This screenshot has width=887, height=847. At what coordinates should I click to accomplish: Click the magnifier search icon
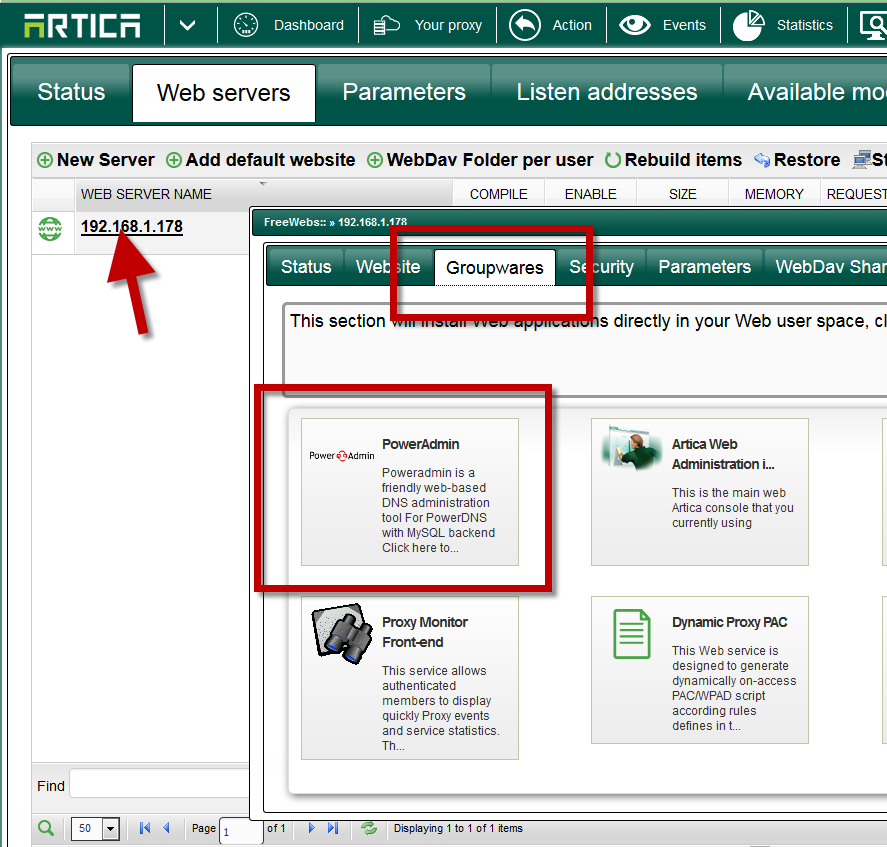(x=46, y=828)
